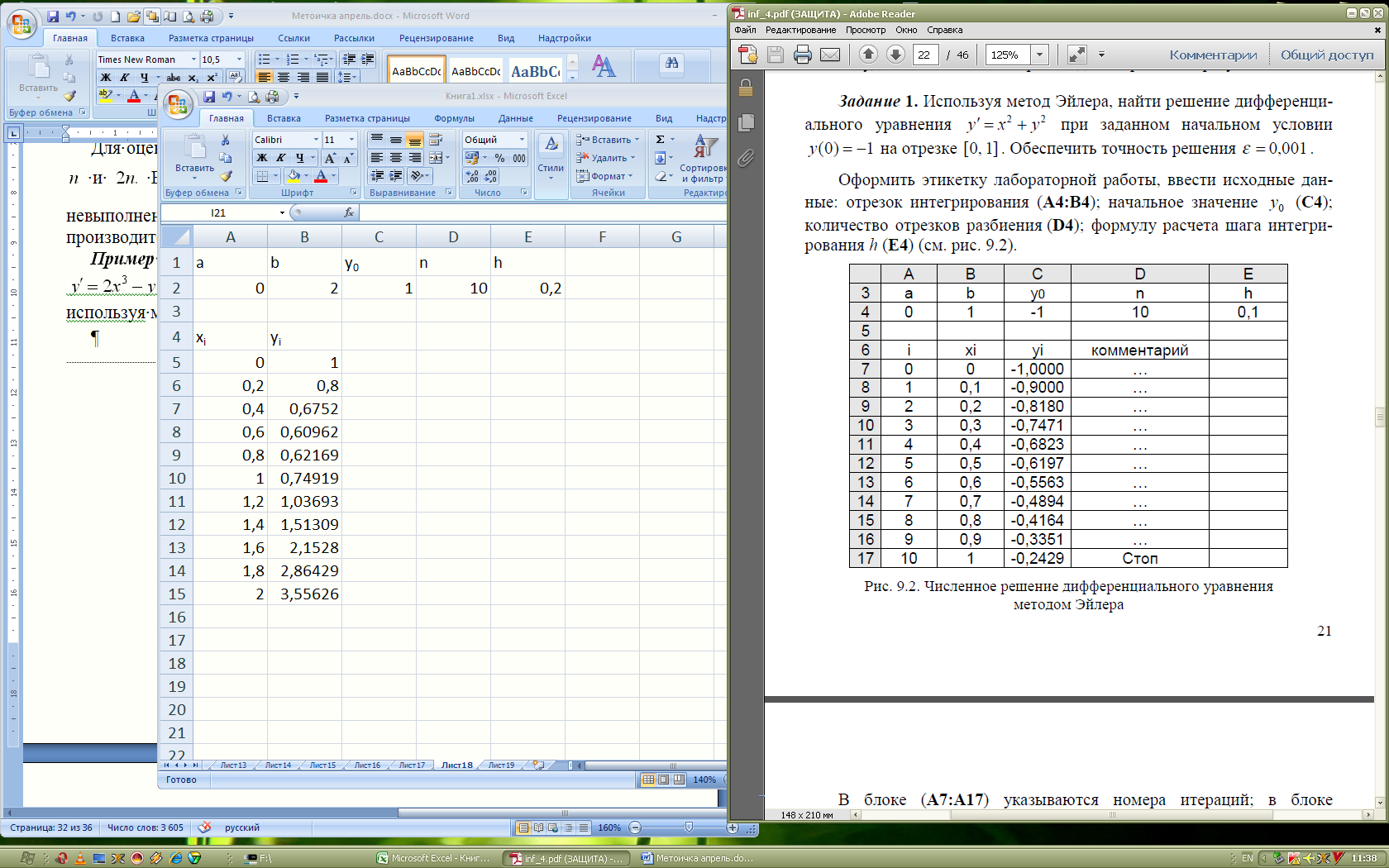Click Excel quick print icon

(272, 97)
